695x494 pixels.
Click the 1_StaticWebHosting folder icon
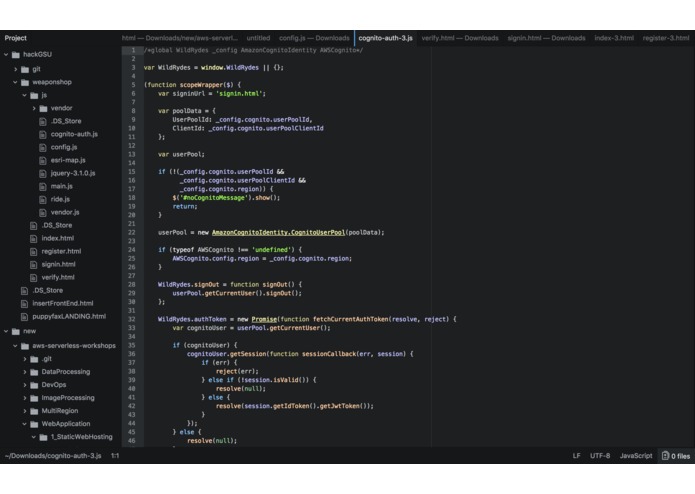point(43,437)
